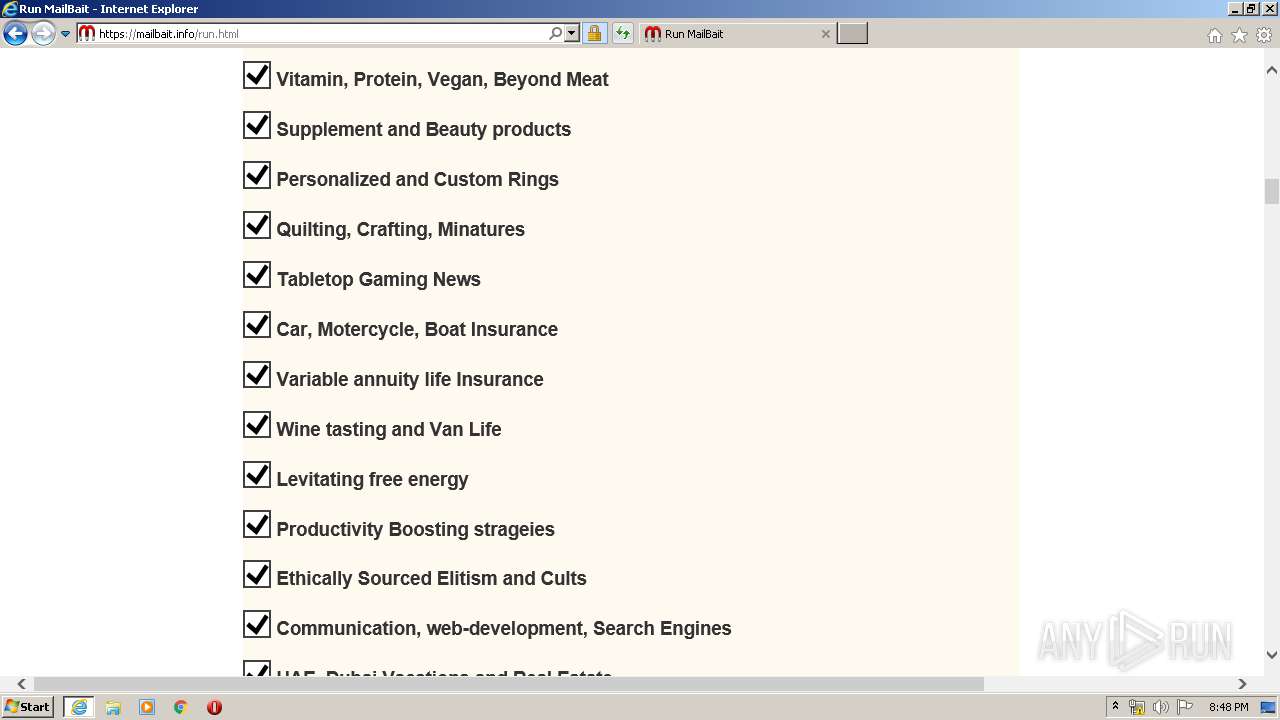Click the horizontal scrollbar thumb
Viewport: 1280px width, 720px height.
(508, 684)
